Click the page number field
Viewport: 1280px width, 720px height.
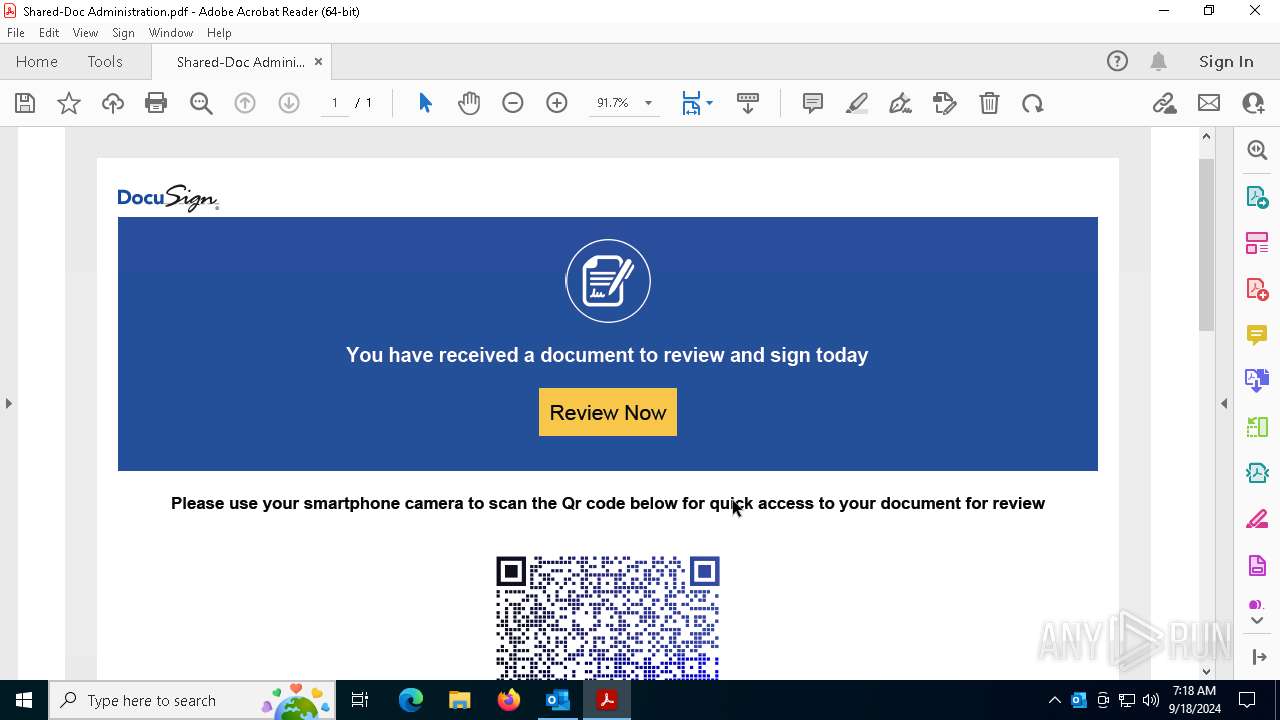pos(335,103)
